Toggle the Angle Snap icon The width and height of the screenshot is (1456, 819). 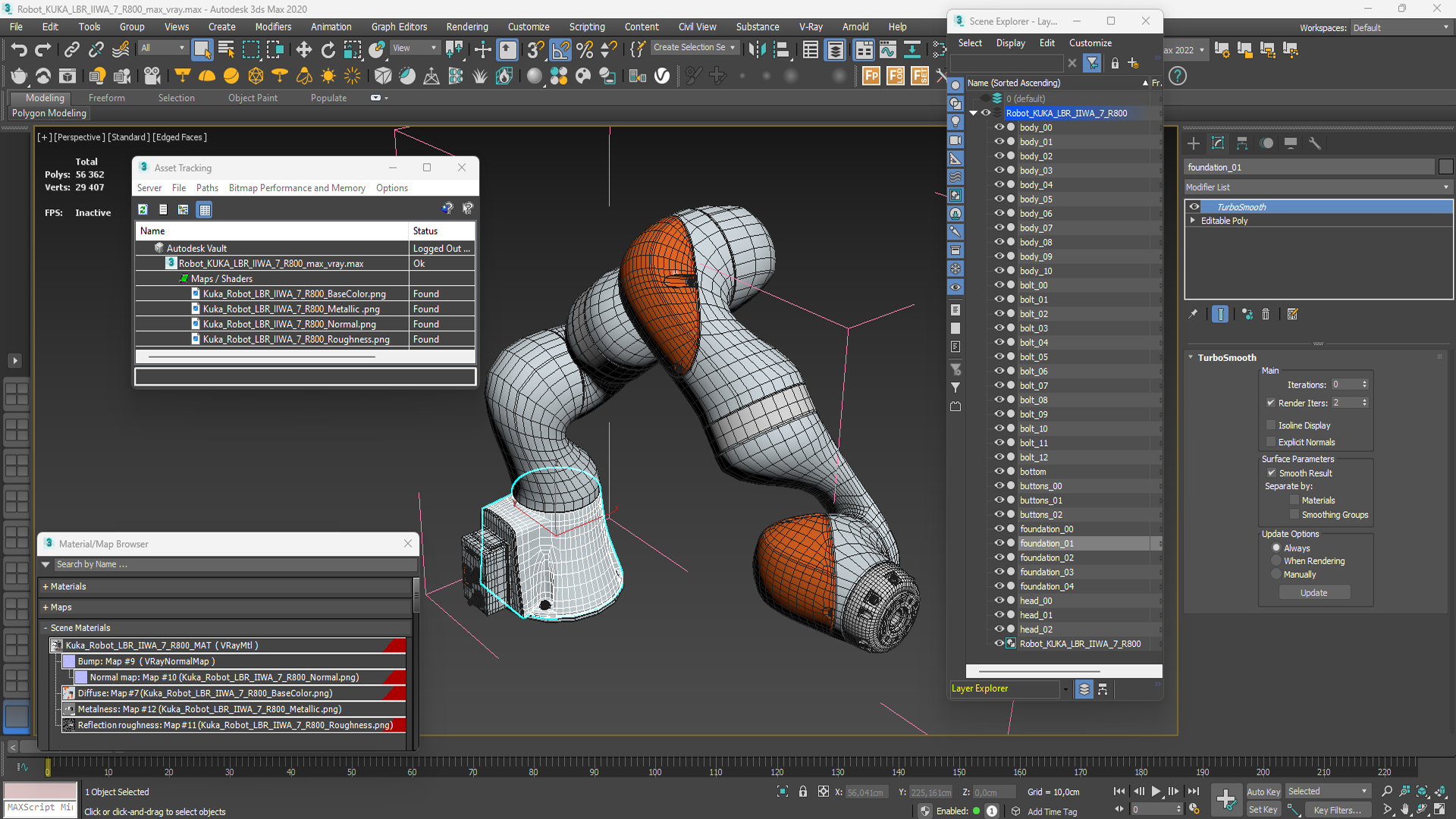560,50
